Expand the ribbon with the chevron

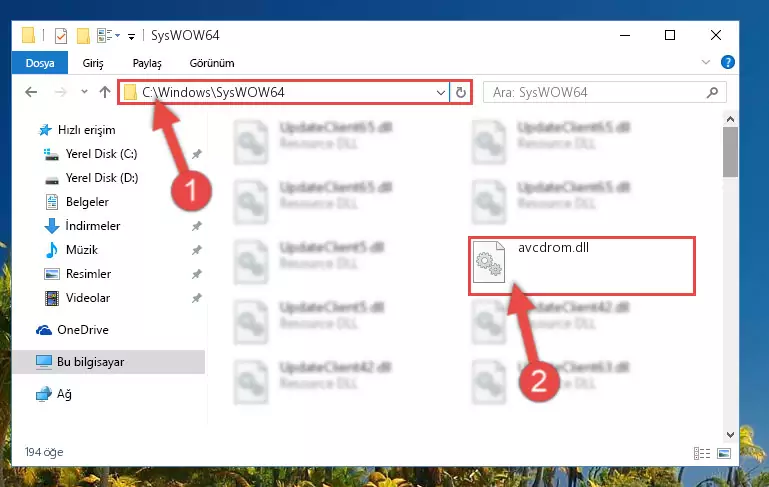706,62
